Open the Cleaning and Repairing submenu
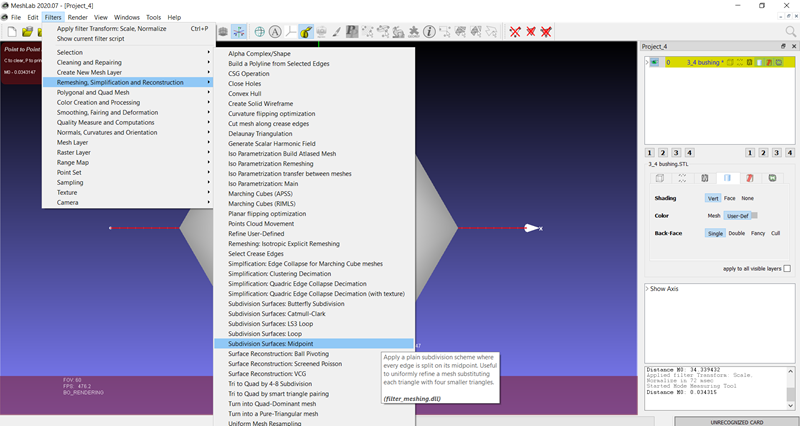800x426 pixels. (x=128, y=62)
